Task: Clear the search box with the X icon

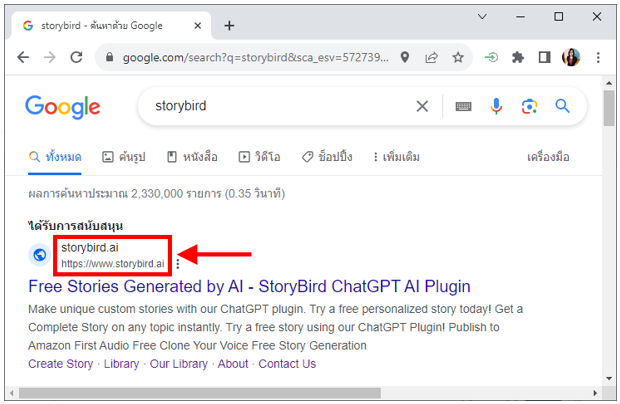Action: 422,106
